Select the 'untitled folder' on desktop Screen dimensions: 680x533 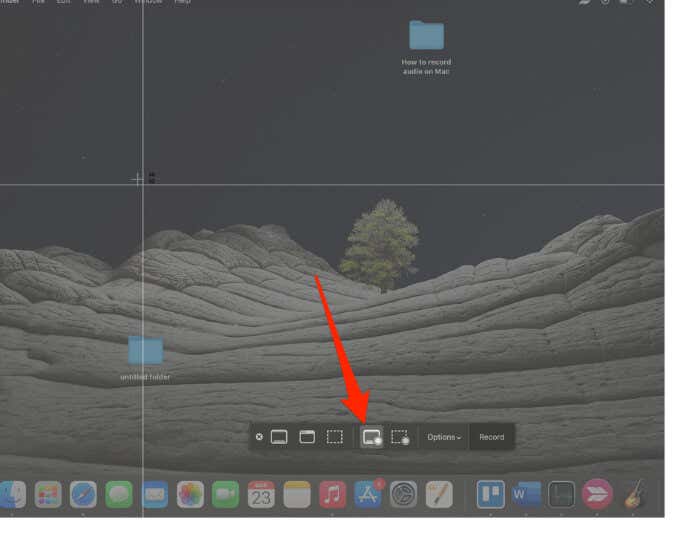pos(145,351)
